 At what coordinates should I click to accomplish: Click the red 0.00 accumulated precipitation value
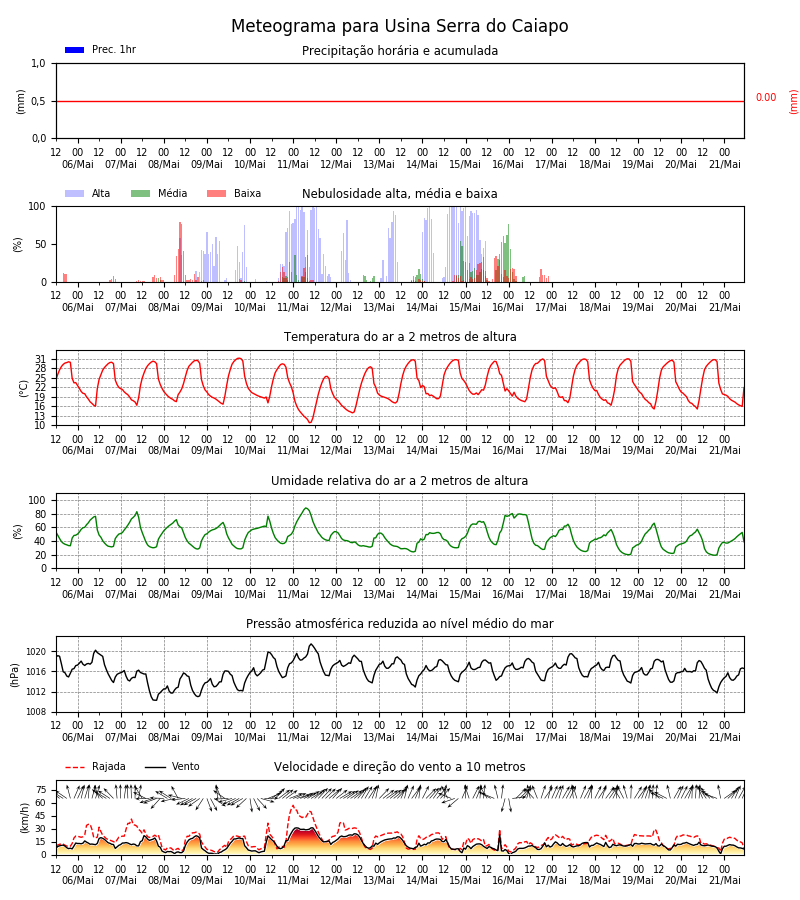tap(766, 98)
